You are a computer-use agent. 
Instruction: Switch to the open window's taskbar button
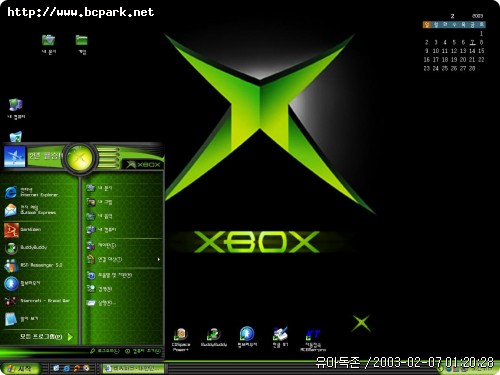pos(133,369)
